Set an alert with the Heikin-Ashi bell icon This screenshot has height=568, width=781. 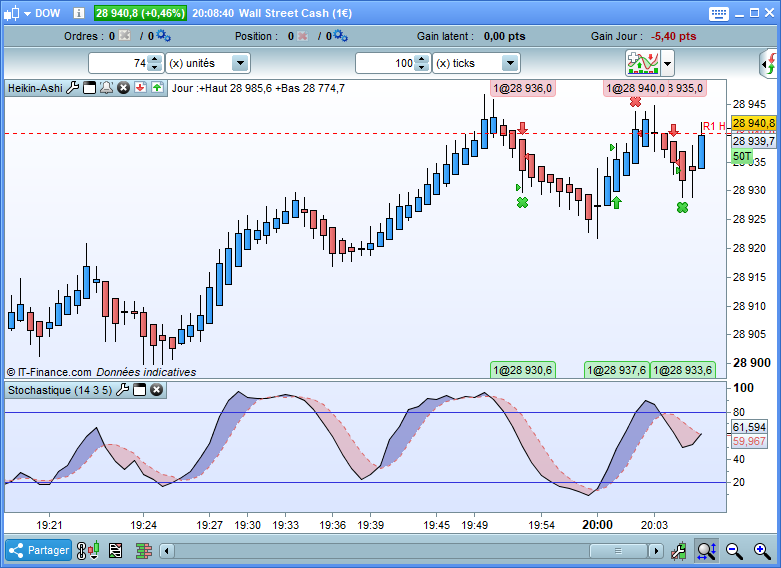pyautogui.click(x=106, y=88)
